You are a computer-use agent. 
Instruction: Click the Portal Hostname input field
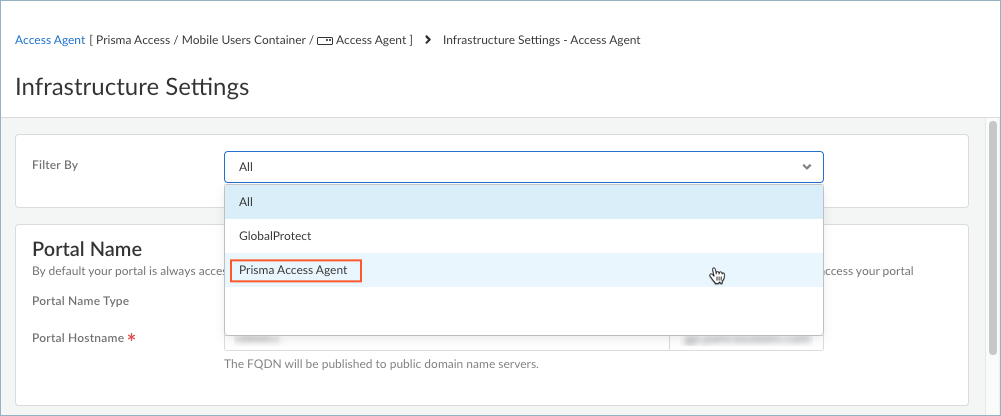point(447,341)
